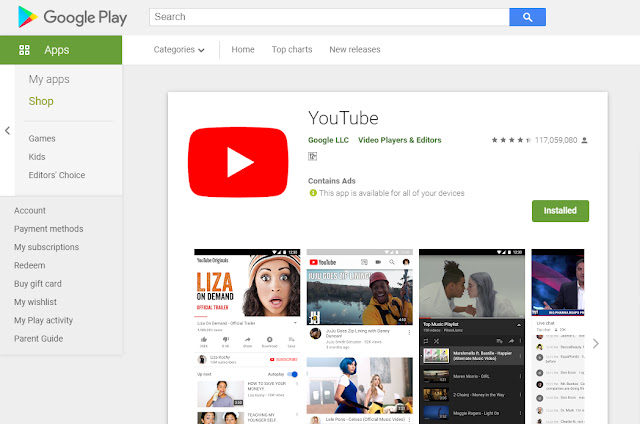Click the Google Play logo

(73, 17)
